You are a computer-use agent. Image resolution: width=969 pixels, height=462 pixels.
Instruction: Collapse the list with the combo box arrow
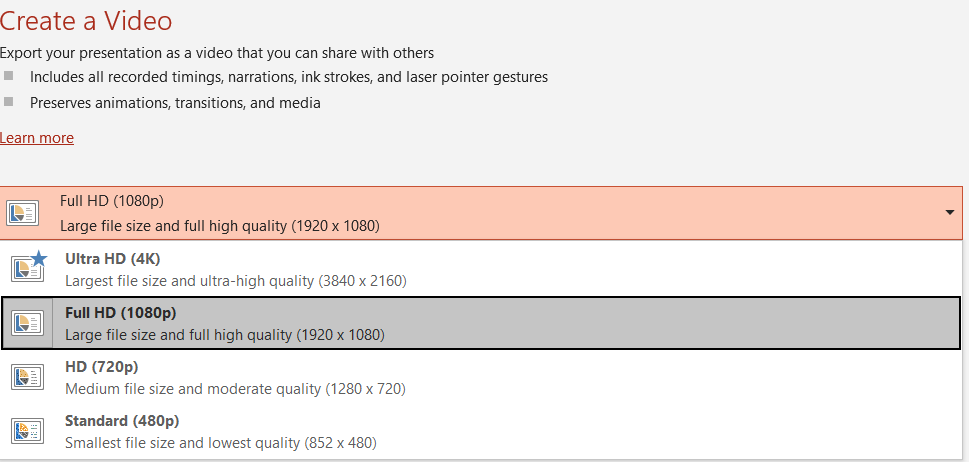[948, 212]
